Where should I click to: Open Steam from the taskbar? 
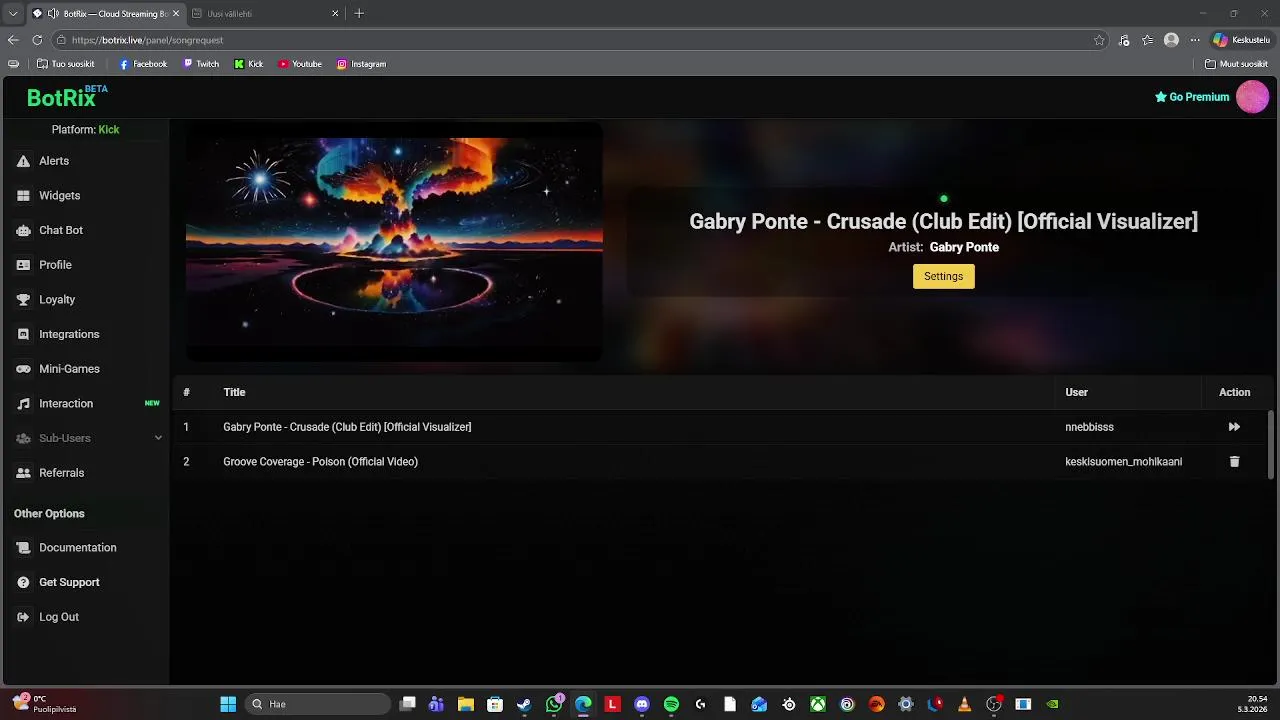click(524, 704)
